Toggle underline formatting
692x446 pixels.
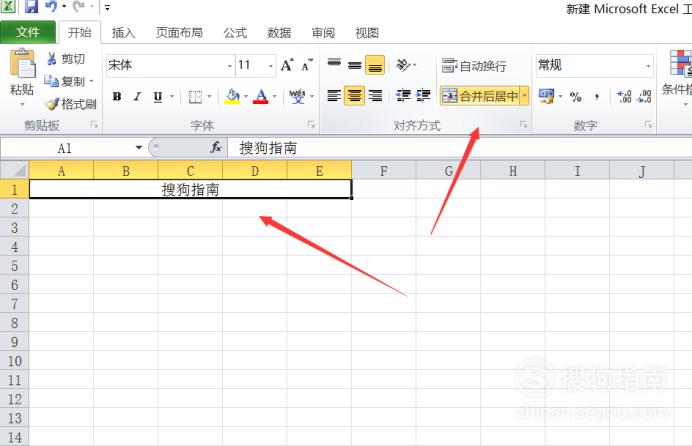tap(158, 96)
